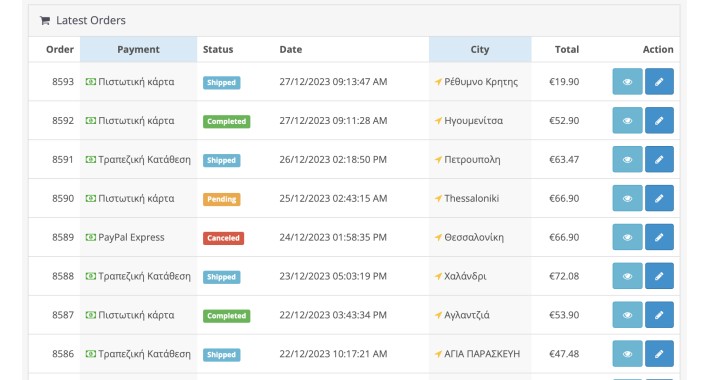The image size is (710, 380).
Task: Select the PayPal Express payment text
Action: coord(131,237)
